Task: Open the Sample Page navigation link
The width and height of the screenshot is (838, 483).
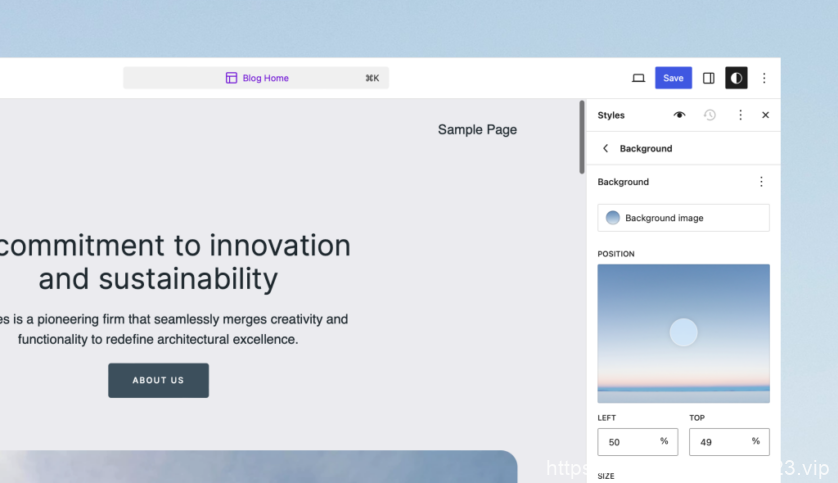Action: 477,130
